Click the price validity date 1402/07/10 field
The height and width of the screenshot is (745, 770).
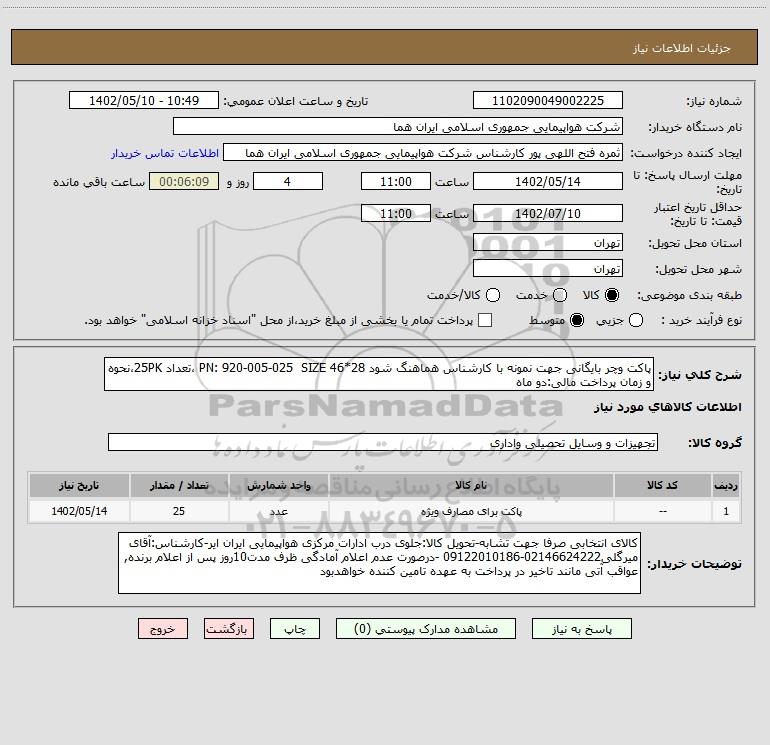547,214
